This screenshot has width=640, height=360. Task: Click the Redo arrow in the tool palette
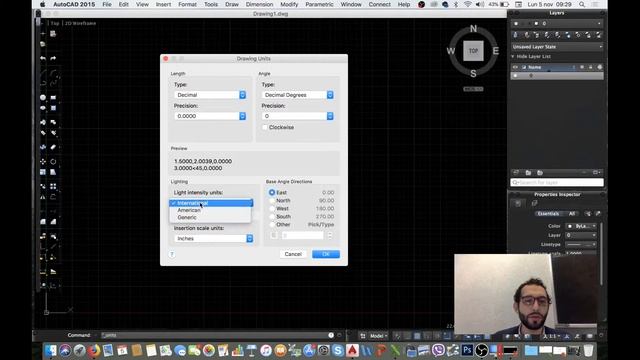(x=53, y=58)
